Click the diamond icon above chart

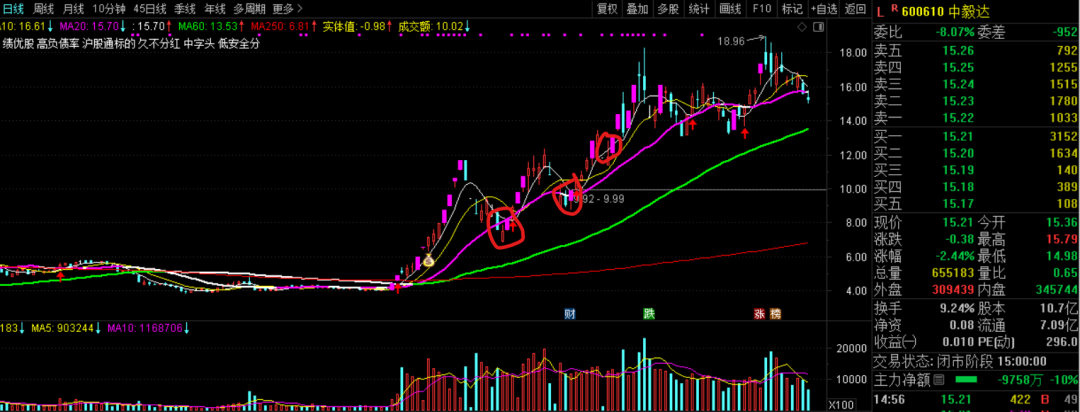tap(801, 26)
